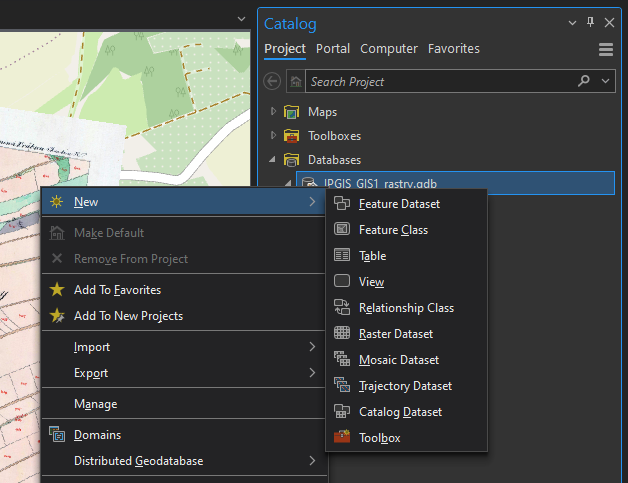The image size is (628, 483).
Task: Switch to the Favorites tab
Action: point(453,48)
